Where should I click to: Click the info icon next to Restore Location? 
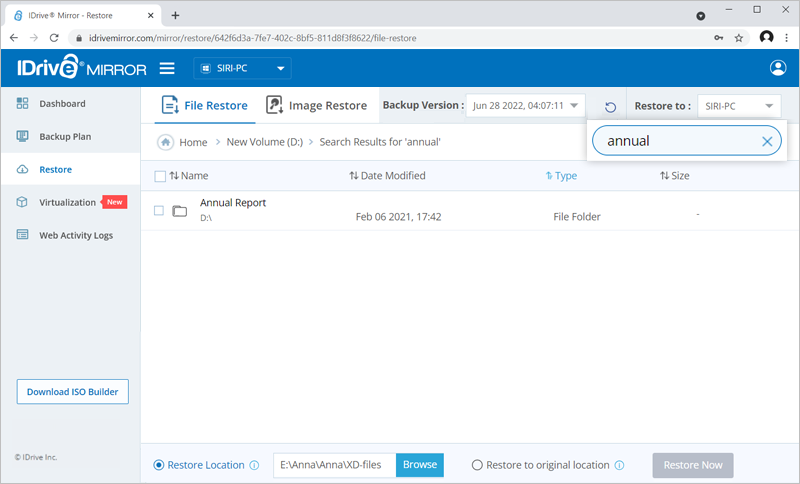click(x=254, y=465)
